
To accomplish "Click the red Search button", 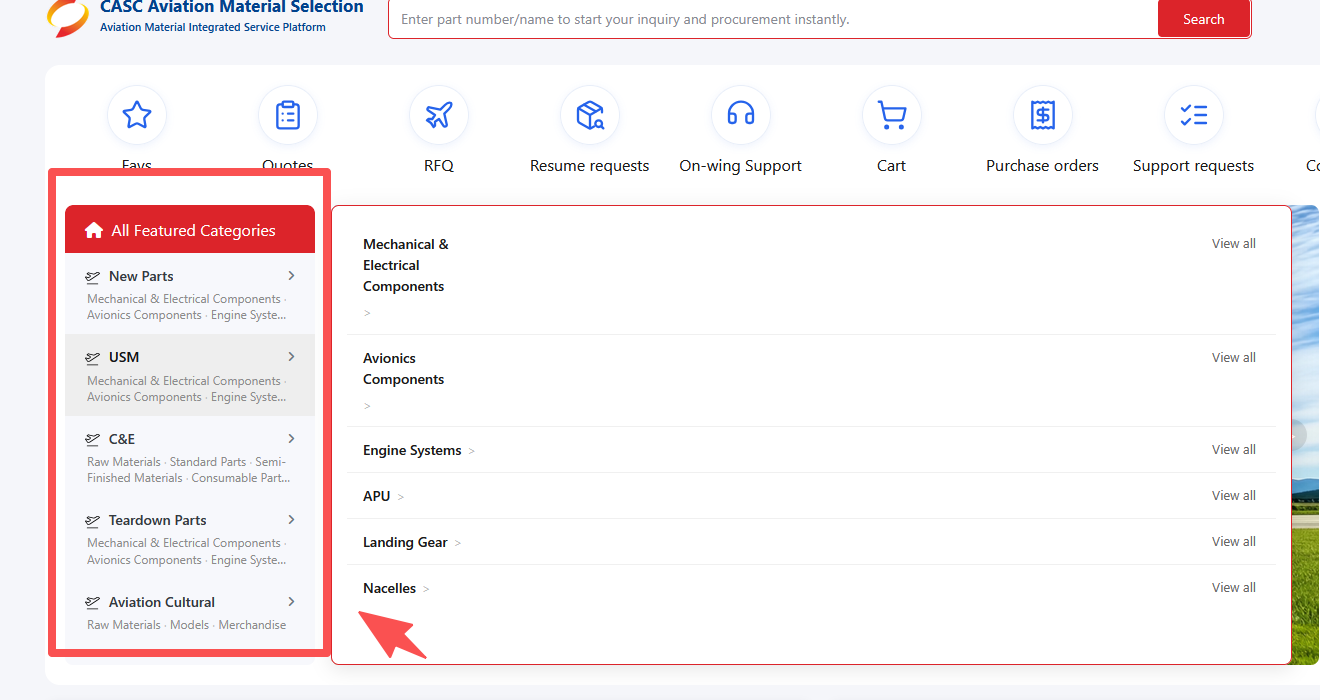I will pyautogui.click(x=1204, y=19).
